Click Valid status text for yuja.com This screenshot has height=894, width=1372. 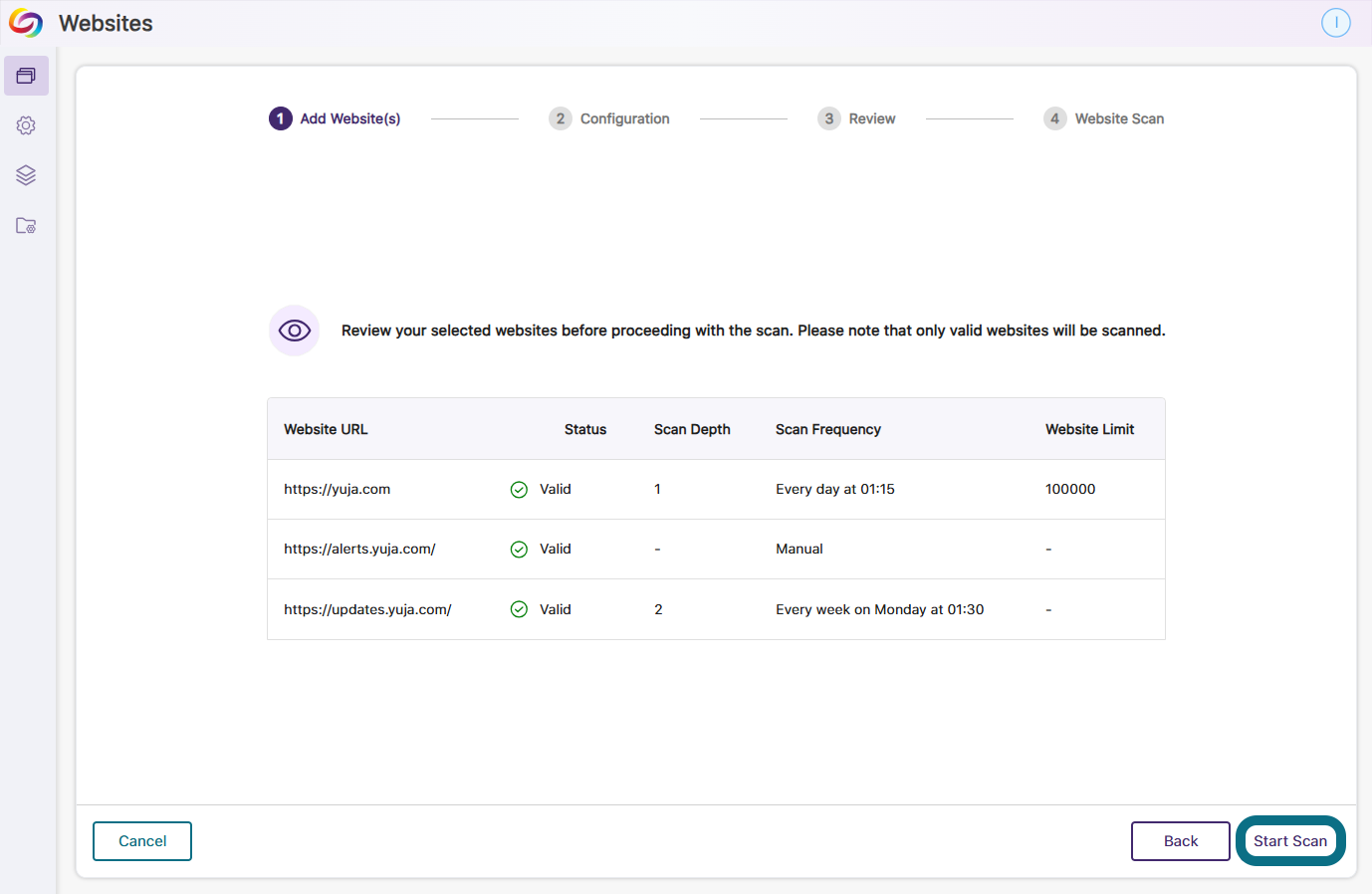(556, 489)
